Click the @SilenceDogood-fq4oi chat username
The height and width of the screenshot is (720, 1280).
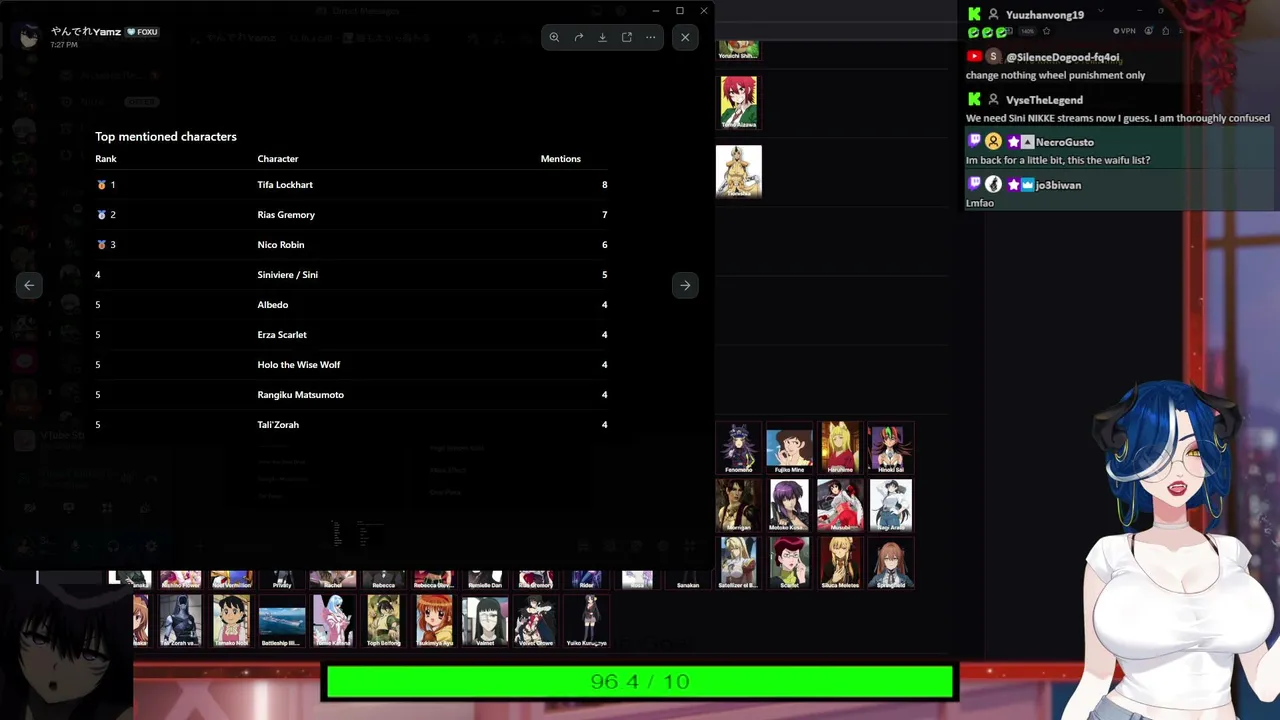[1062, 57]
